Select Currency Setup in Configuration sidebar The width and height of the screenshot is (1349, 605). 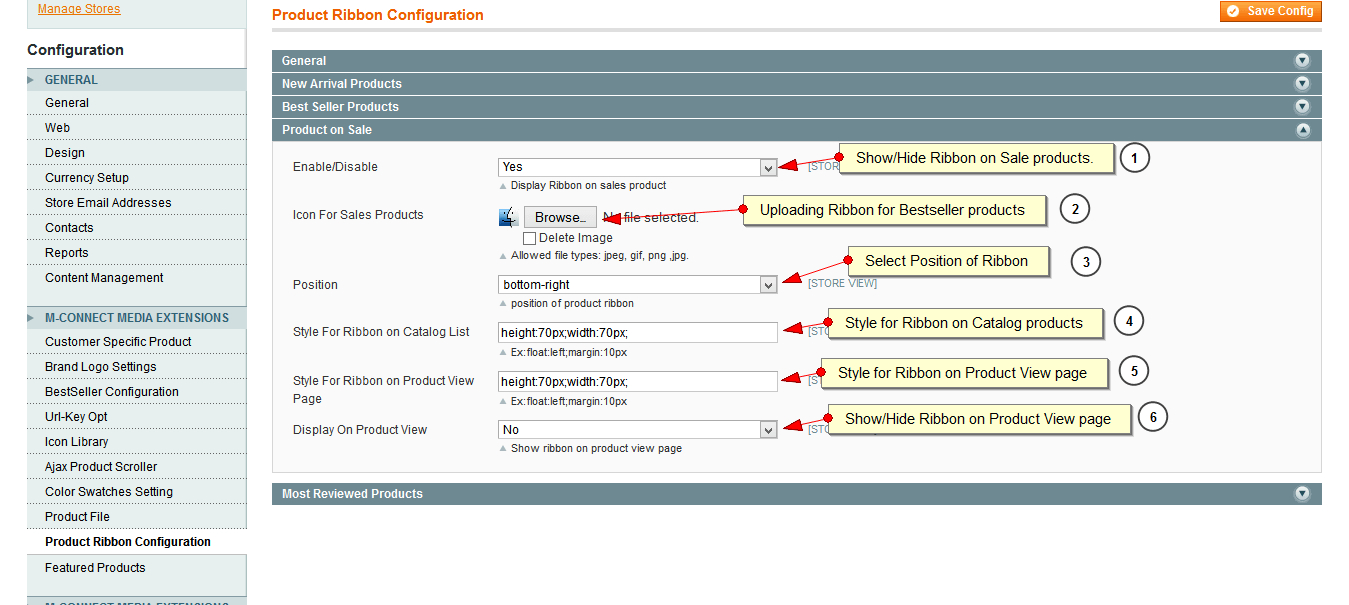click(87, 178)
